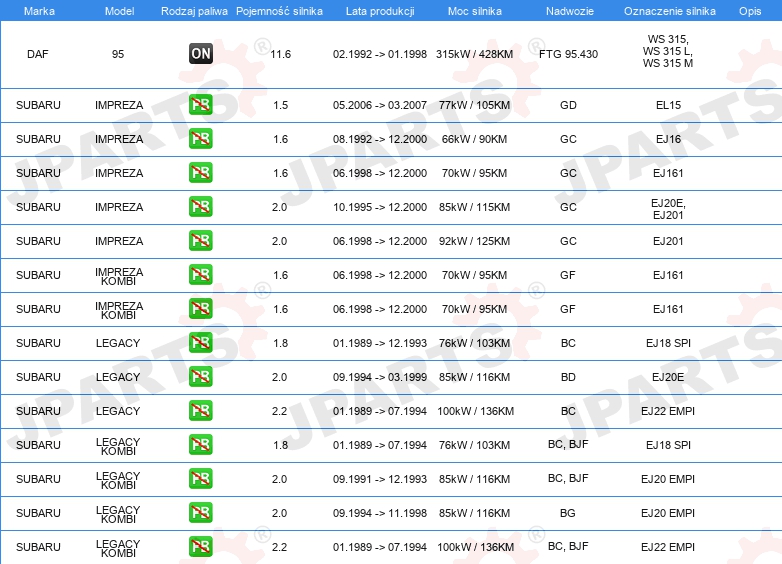Click the dates '02.1992 -> 01.1998'
The image size is (782, 564).
tap(380, 54)
